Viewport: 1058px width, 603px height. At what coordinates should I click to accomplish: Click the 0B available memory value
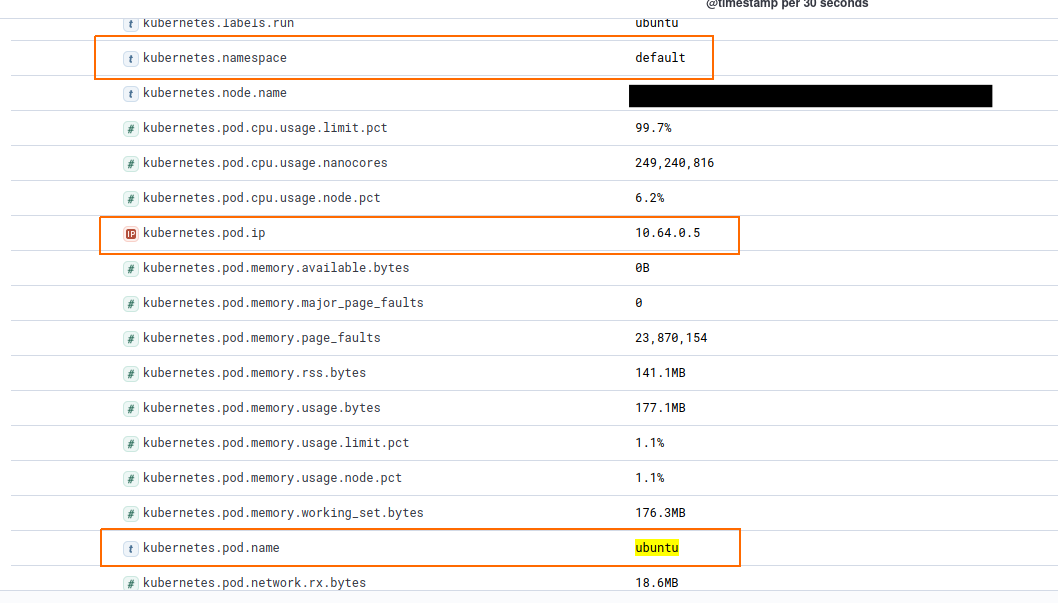[642, 268]
